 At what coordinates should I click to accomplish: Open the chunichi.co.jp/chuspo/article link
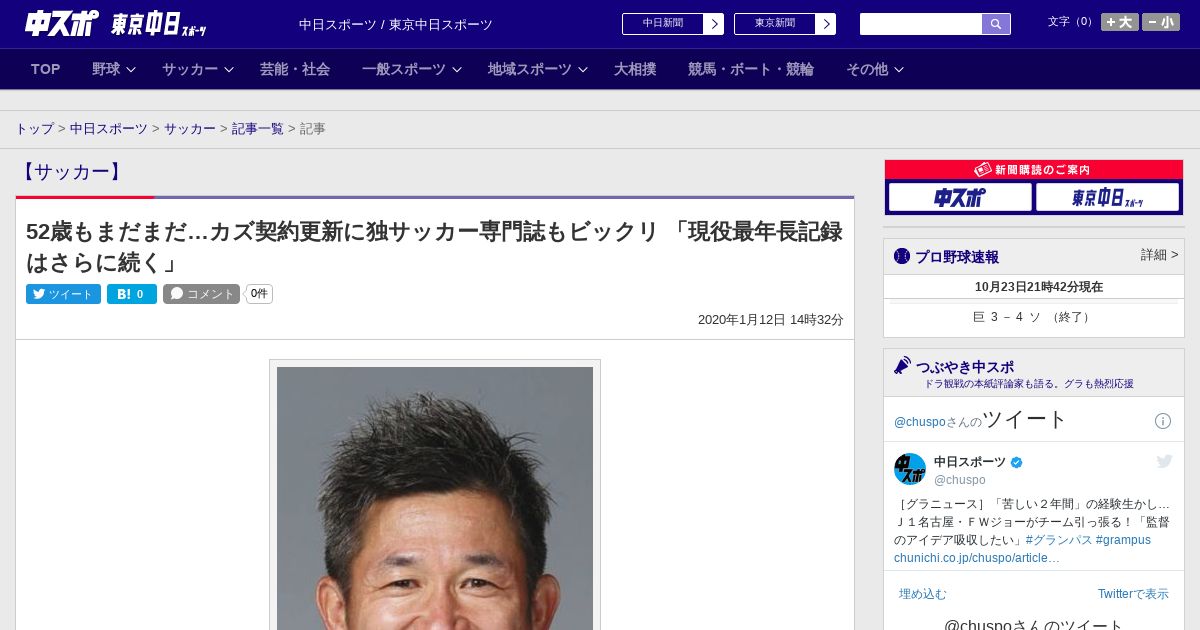coord(977,558)
